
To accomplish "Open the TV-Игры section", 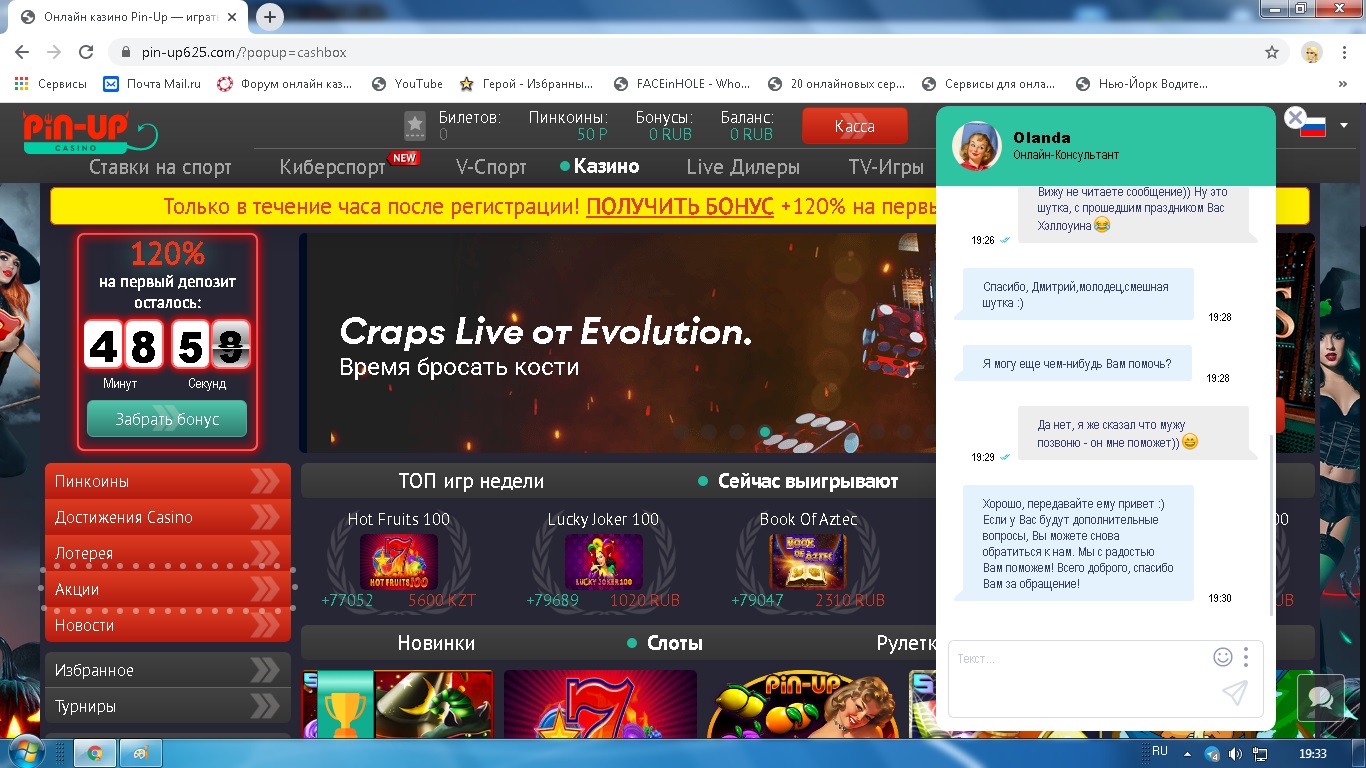I will point(886,167).
